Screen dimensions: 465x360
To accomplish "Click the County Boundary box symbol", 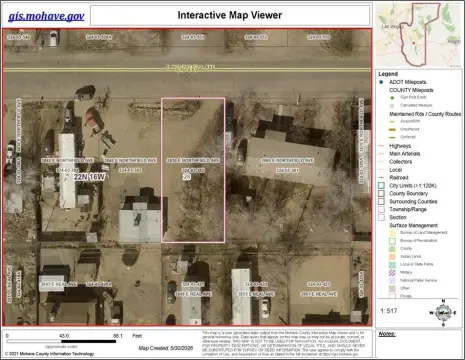I will click(382, 194).
